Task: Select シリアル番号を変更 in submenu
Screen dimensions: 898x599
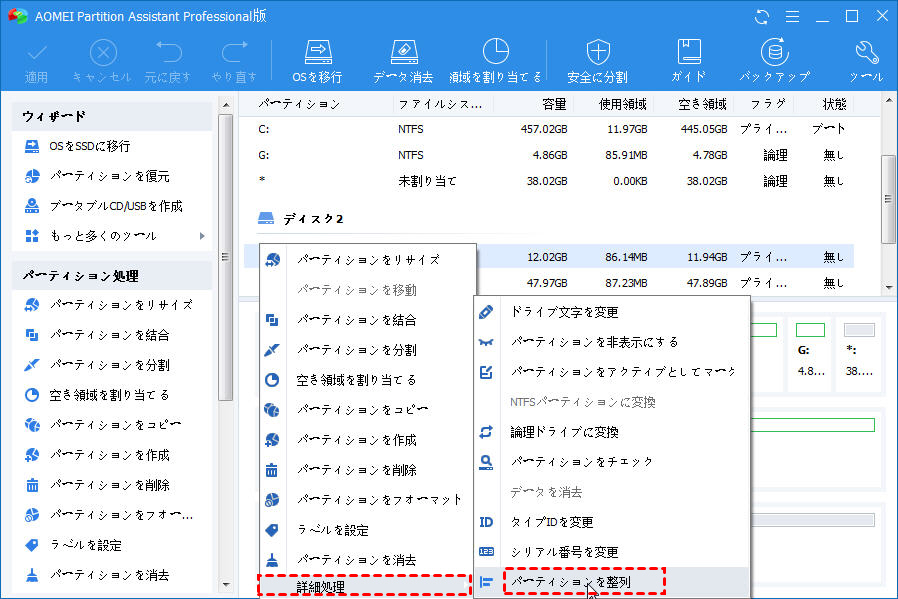Action: pyautogui.click(x=612, y=552)
